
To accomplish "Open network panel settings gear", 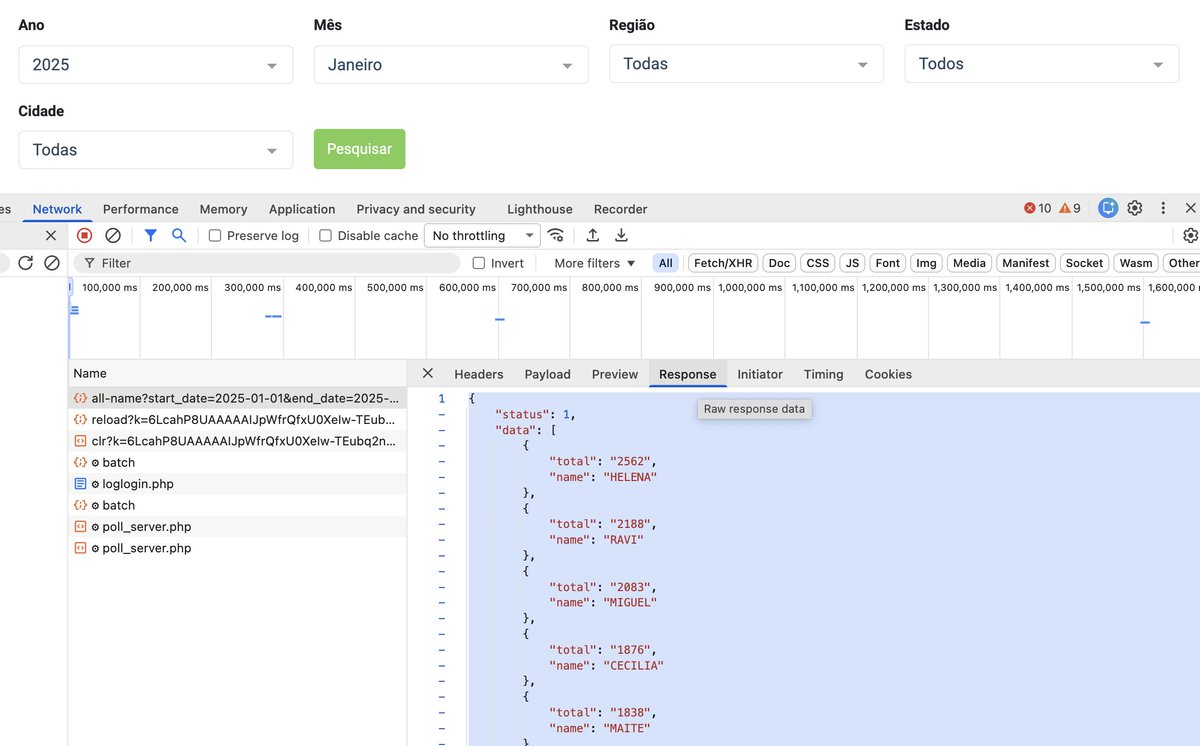I will (x=1190, y=236).
